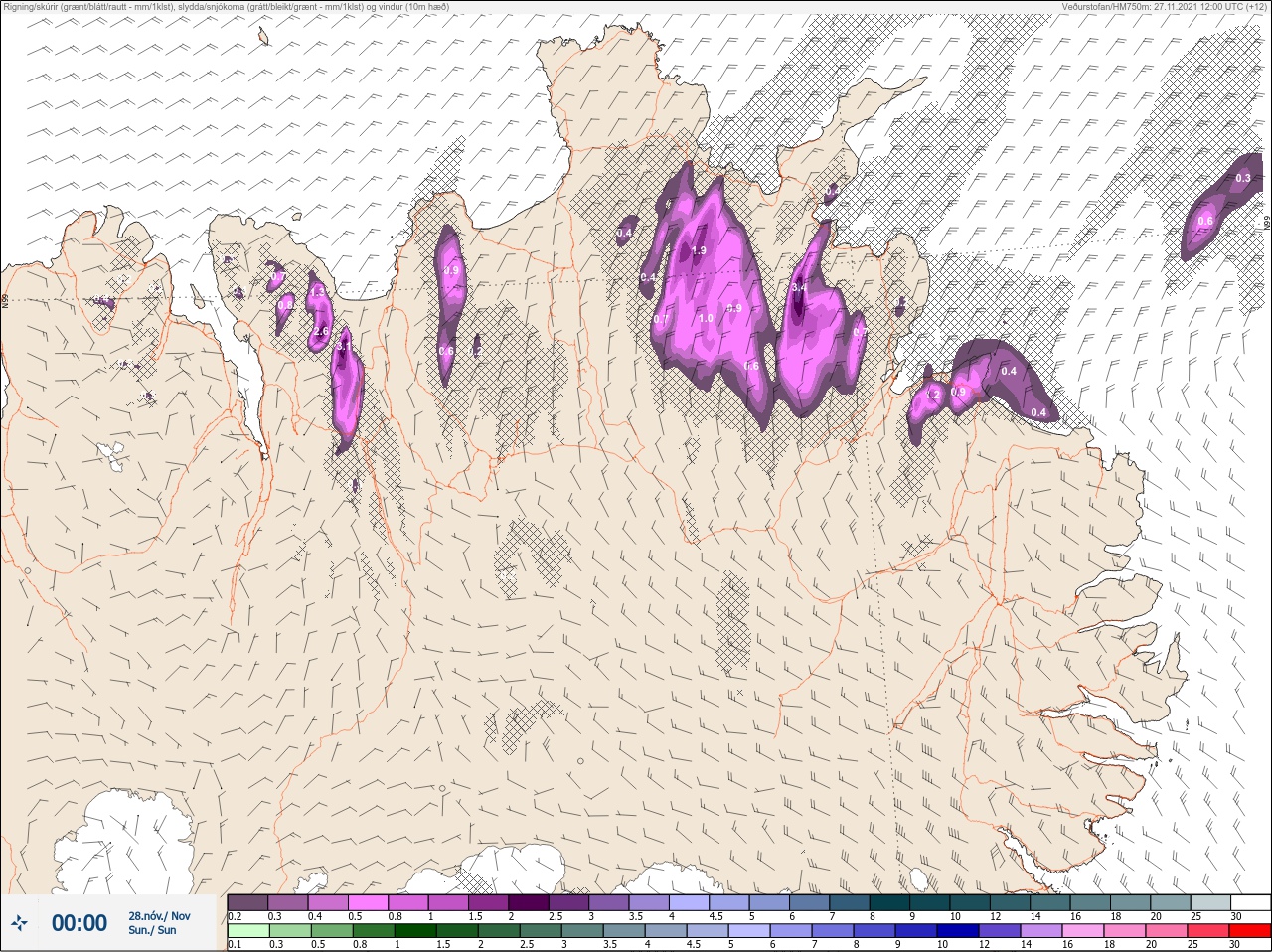Click the '0.2' label on the top legend
The width and height of the screenshot is (1272, 952).
[x=235, y=916]
